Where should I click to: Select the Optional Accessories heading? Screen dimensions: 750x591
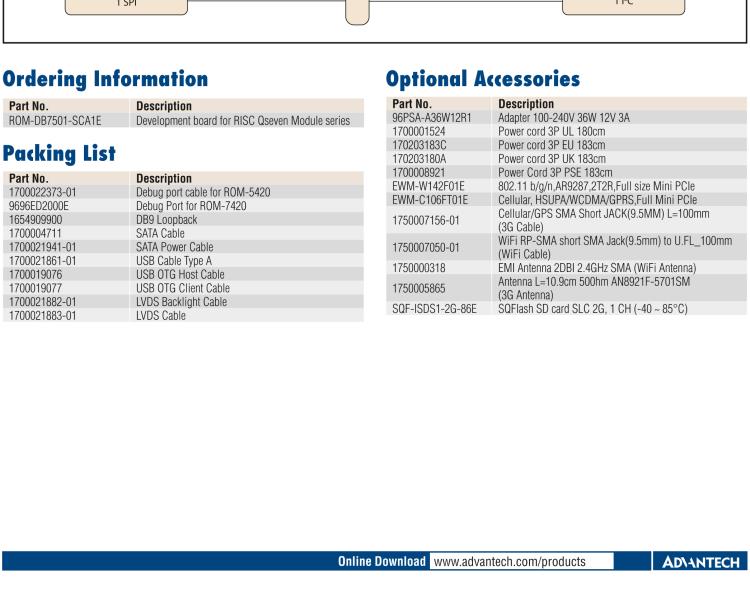[483, 78]
